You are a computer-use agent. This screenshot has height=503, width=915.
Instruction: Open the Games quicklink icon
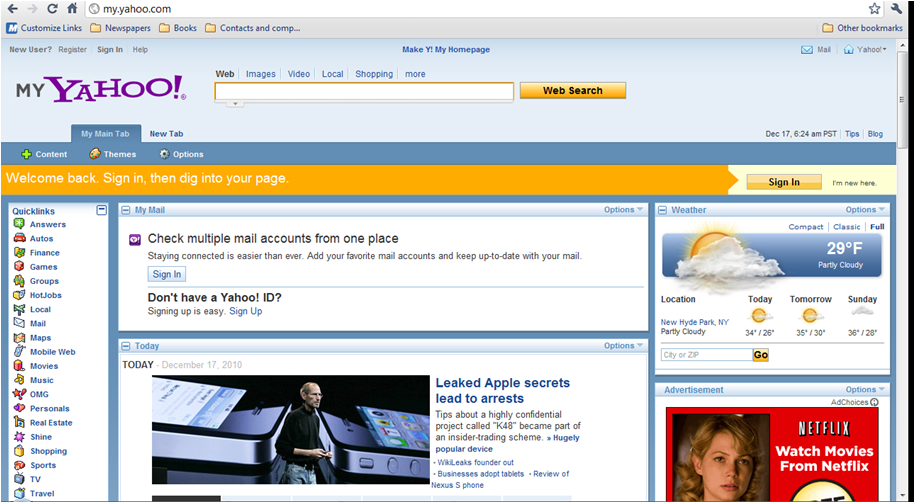tap(19, 267)
